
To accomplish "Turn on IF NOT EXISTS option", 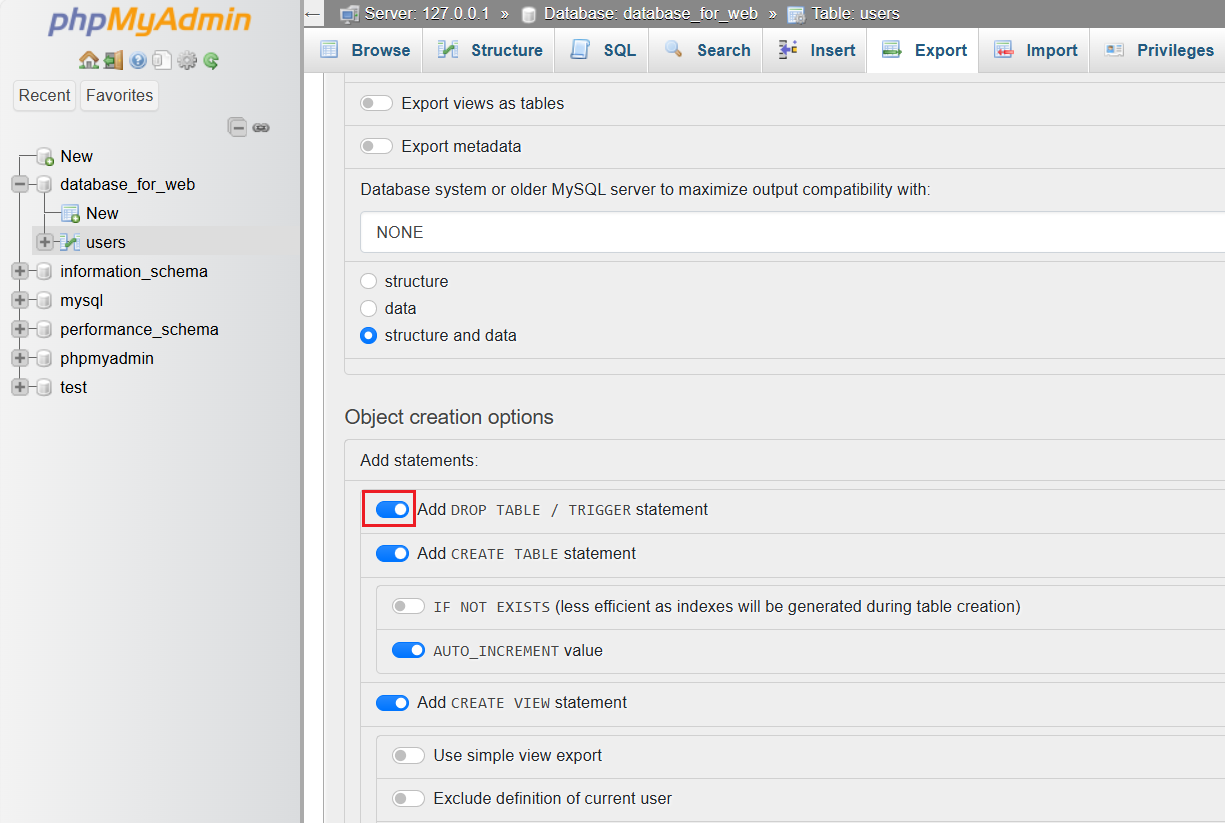I will tap(408, 606).
